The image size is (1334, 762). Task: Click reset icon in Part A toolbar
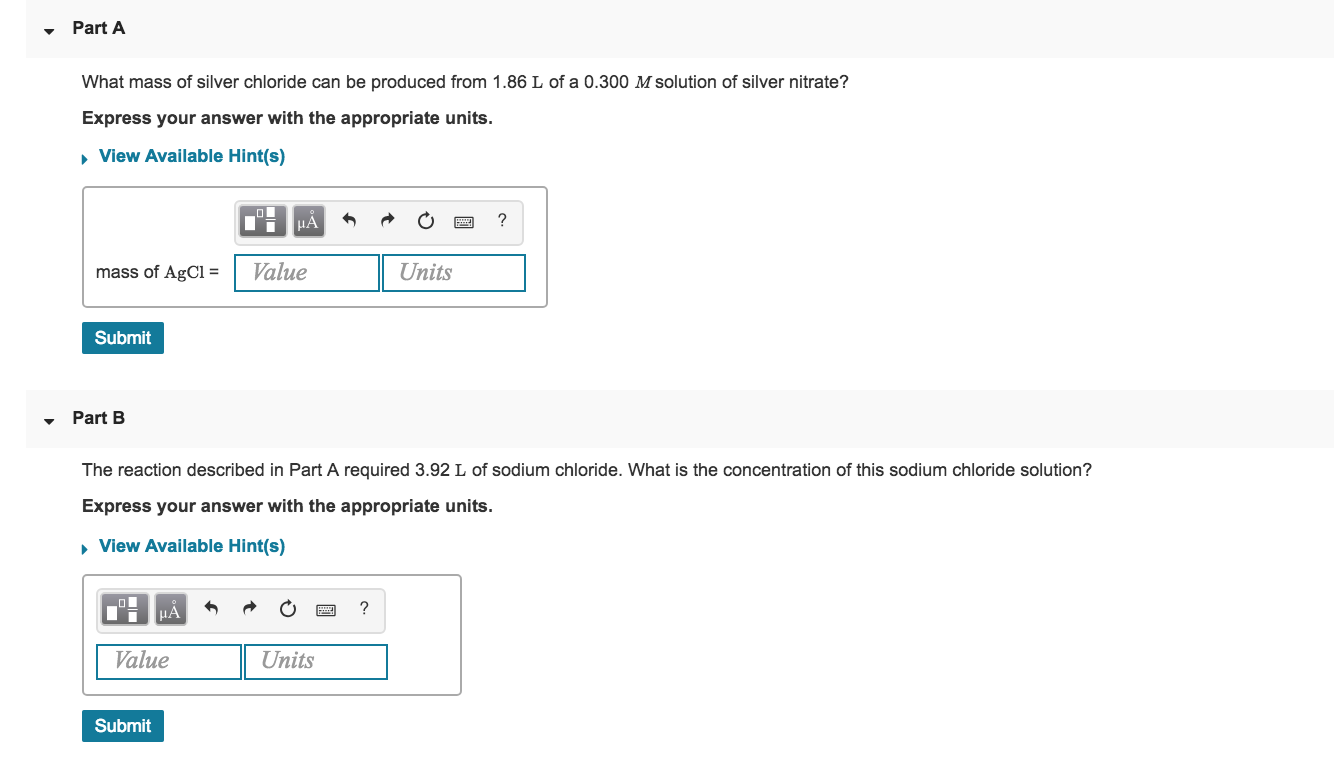(x=426, y=221)
